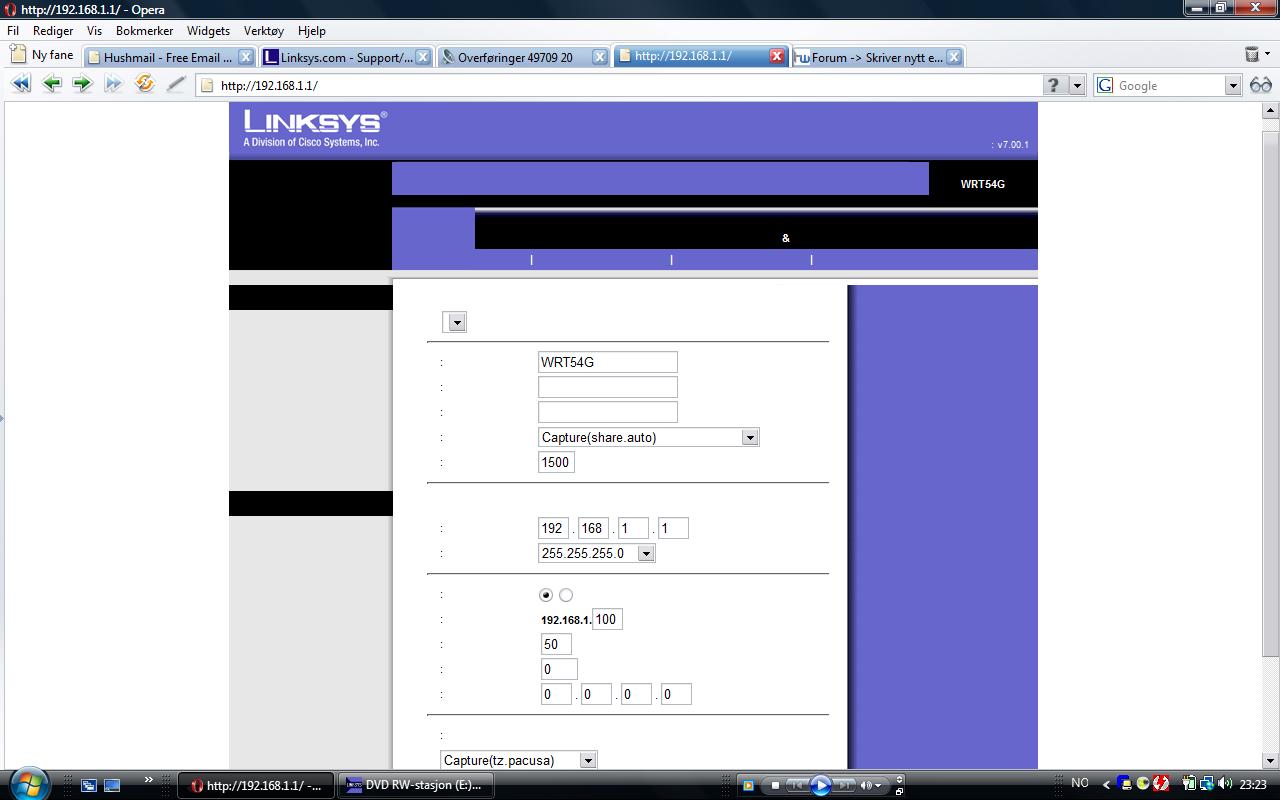The width and height of the screenshot is (1280, 800).
Task: Switch to the Linksys.com Support tab
Action: point(346,57)
